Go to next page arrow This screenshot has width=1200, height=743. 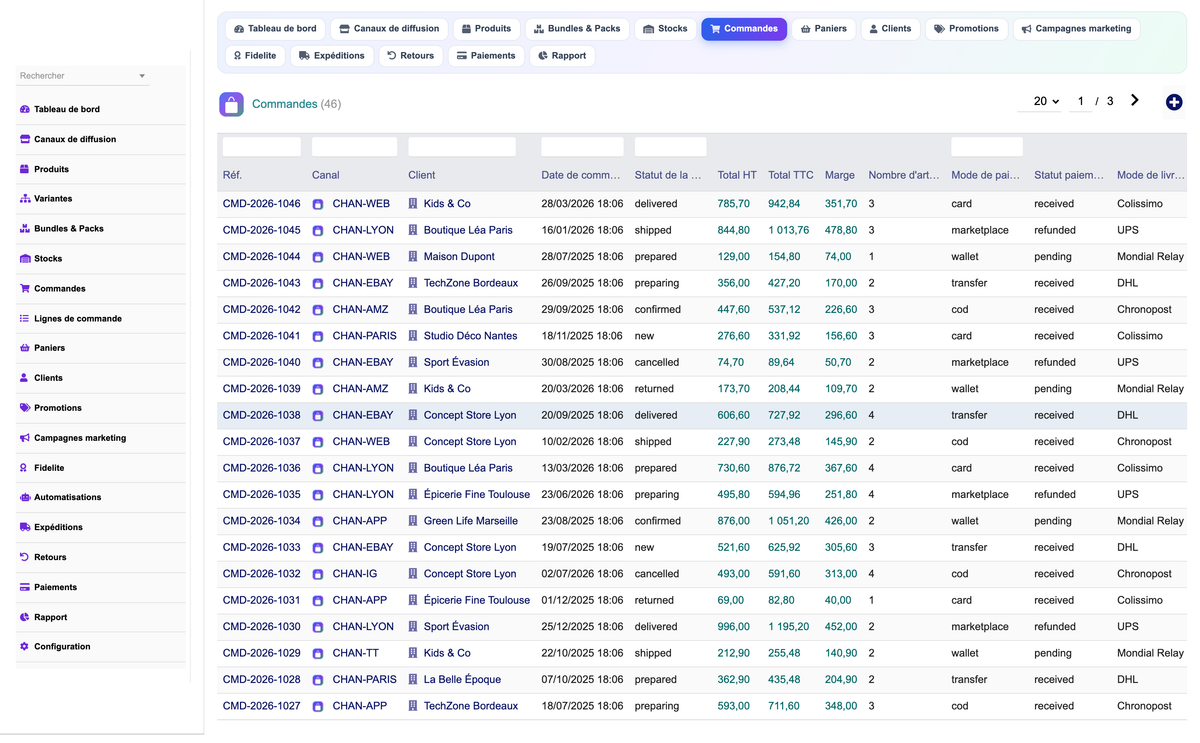point(1135,100)
